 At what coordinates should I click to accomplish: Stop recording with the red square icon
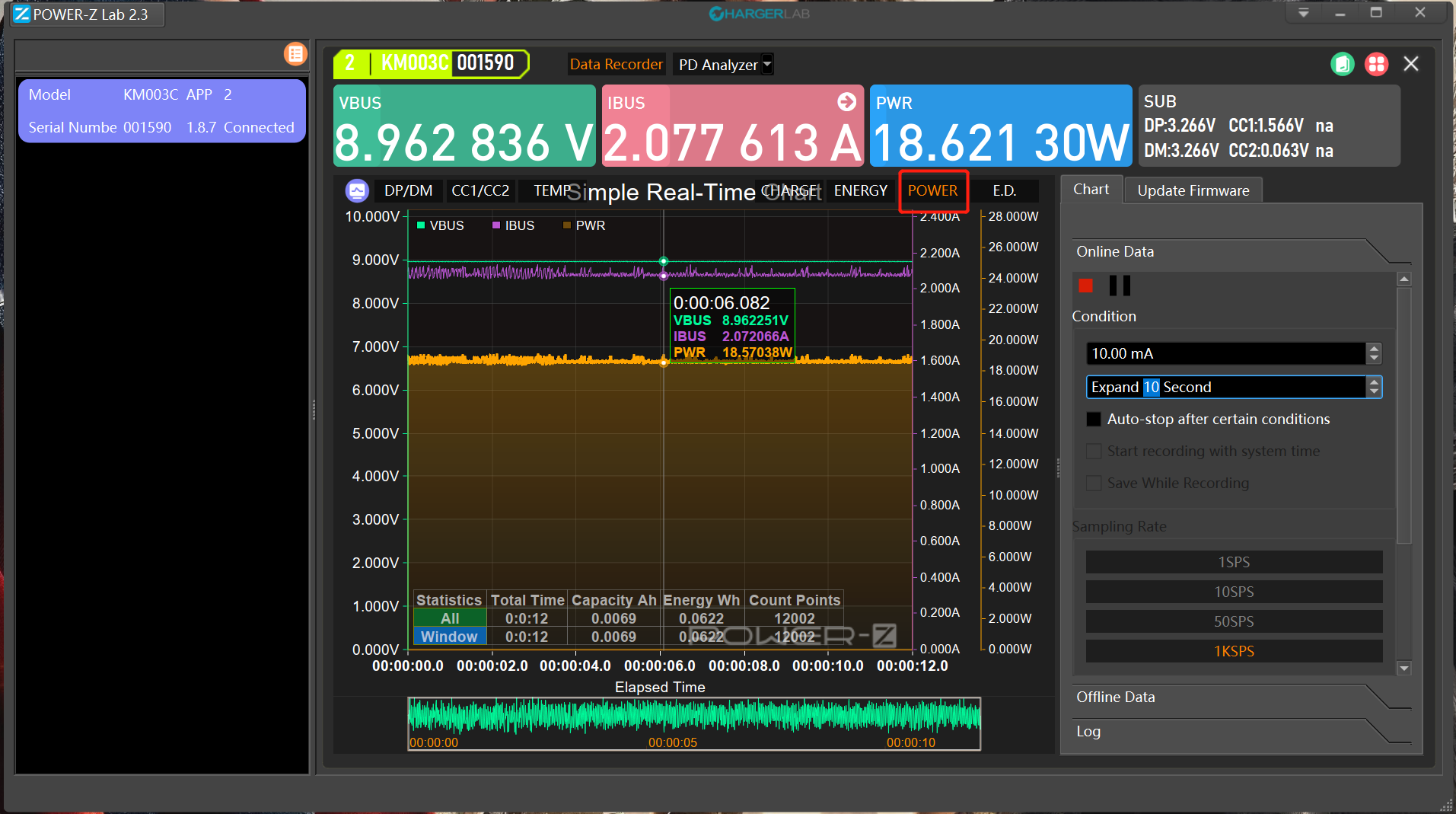tap(1086, 286)
